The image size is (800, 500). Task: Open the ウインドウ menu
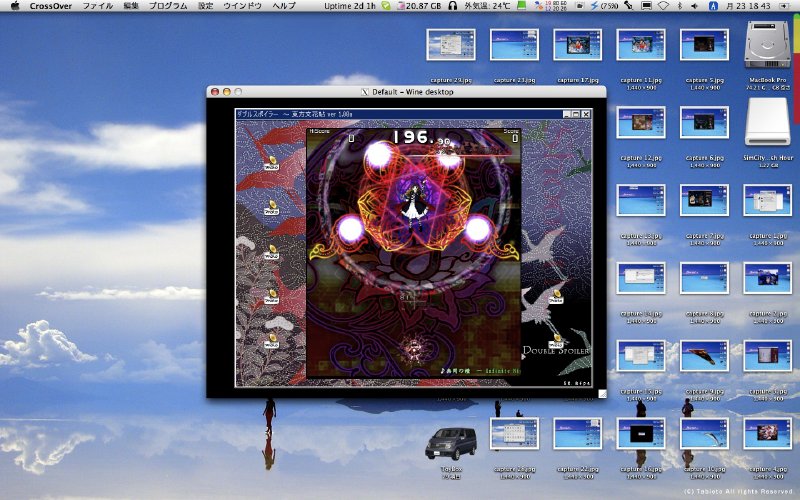click(242, 6)
